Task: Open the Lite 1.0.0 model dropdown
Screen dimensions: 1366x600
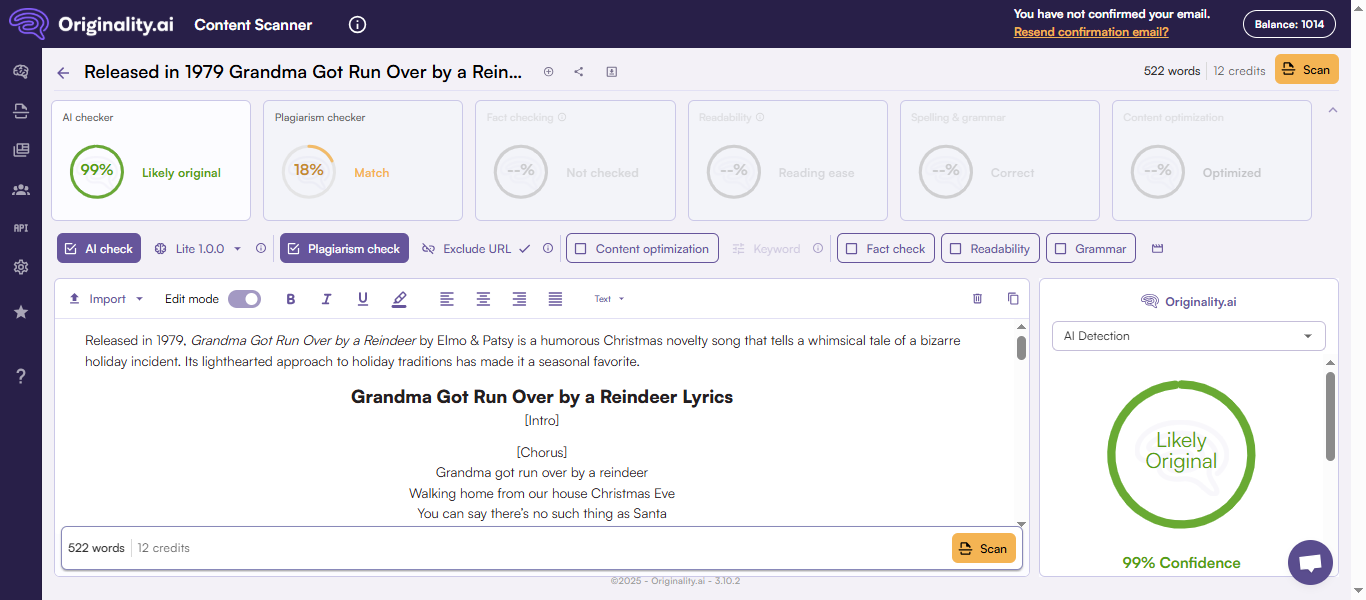Action: [x=199, y=249]
